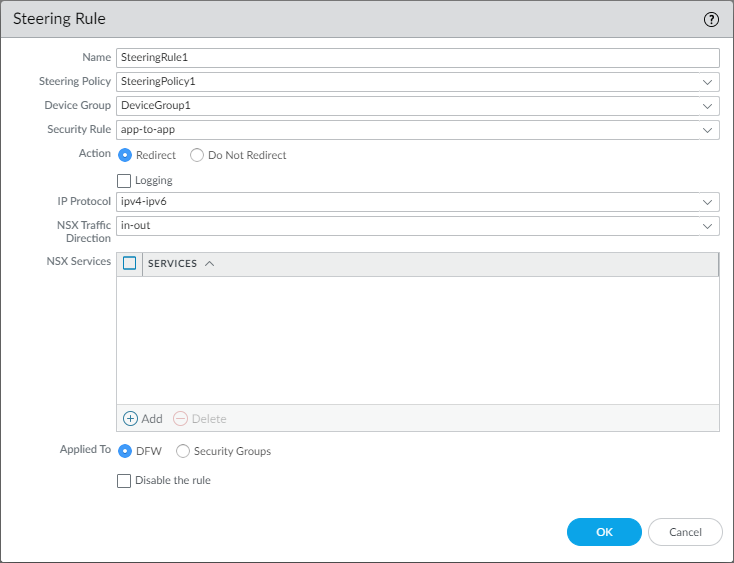Choose the Do Not Redirect option

[197, 156]
